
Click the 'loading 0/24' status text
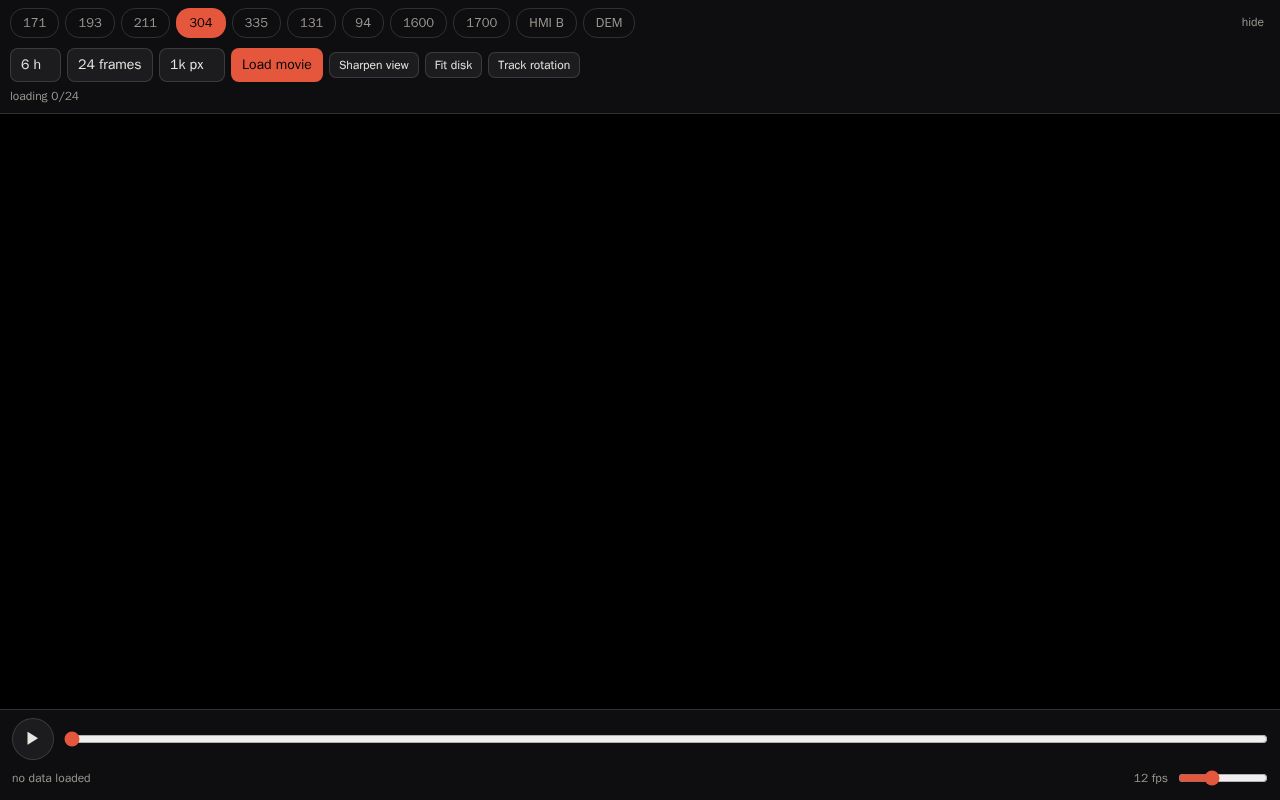(x=44, y=96)
